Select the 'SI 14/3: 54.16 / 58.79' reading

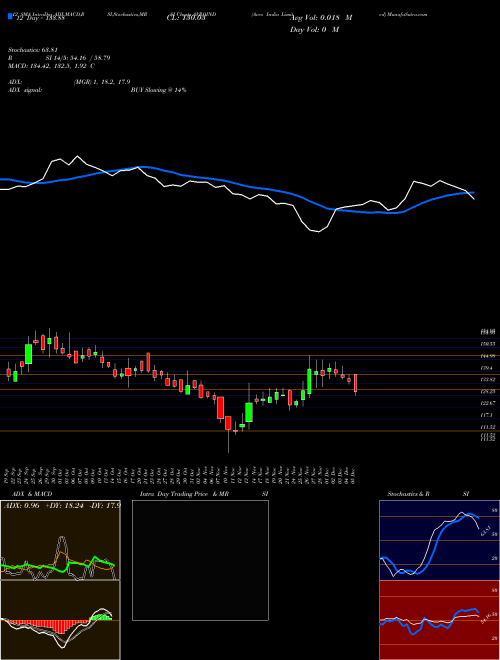coord(78,58)
